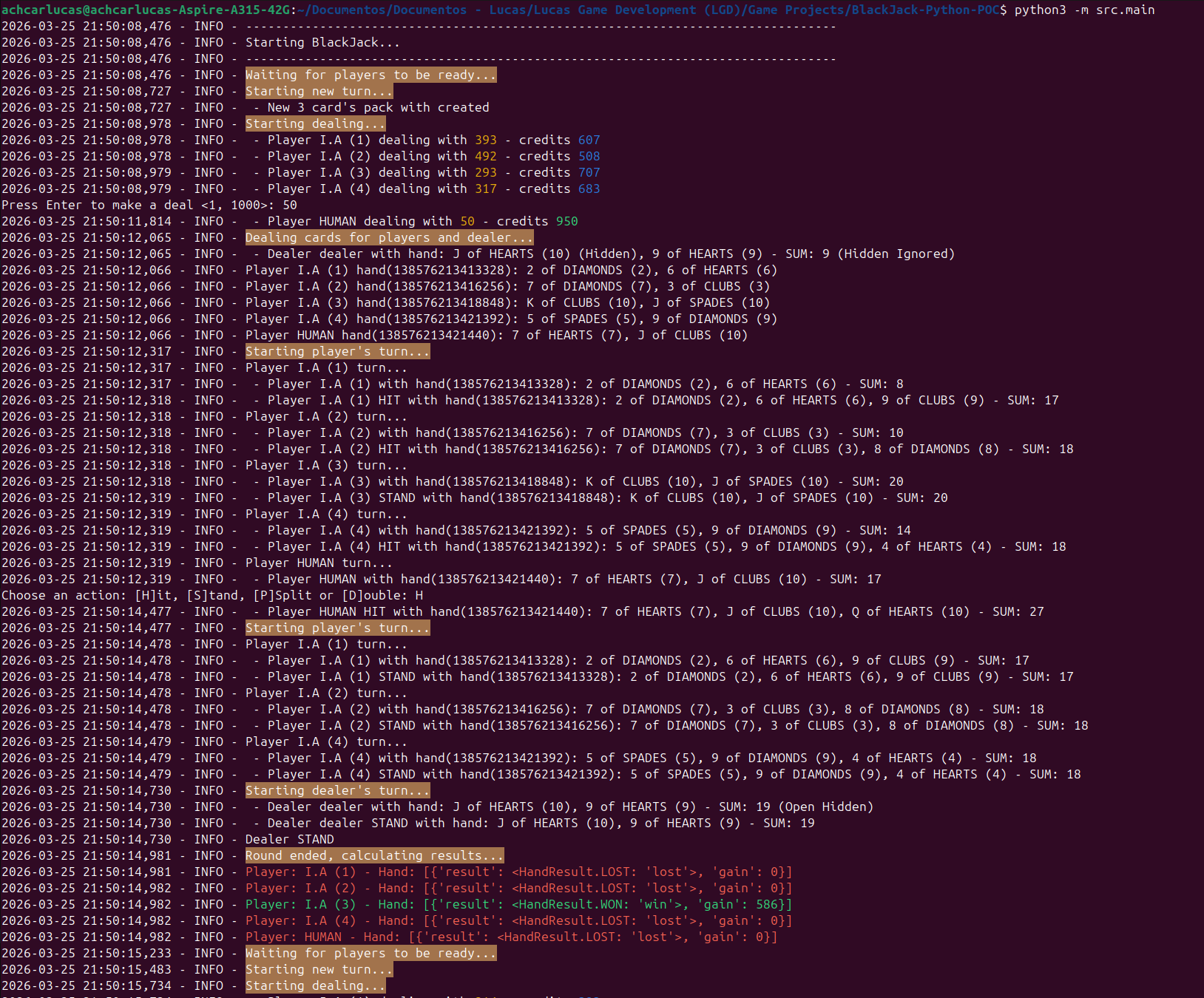Click the red result line for Player I.A (2)

coord(518,888)
